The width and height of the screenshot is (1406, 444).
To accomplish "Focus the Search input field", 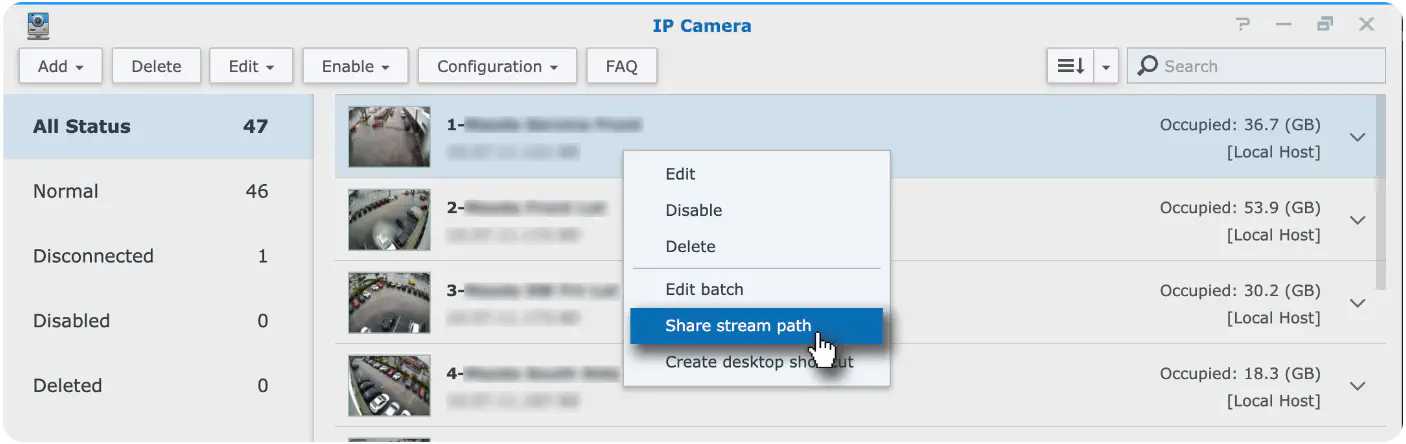I will [1256, 66].
